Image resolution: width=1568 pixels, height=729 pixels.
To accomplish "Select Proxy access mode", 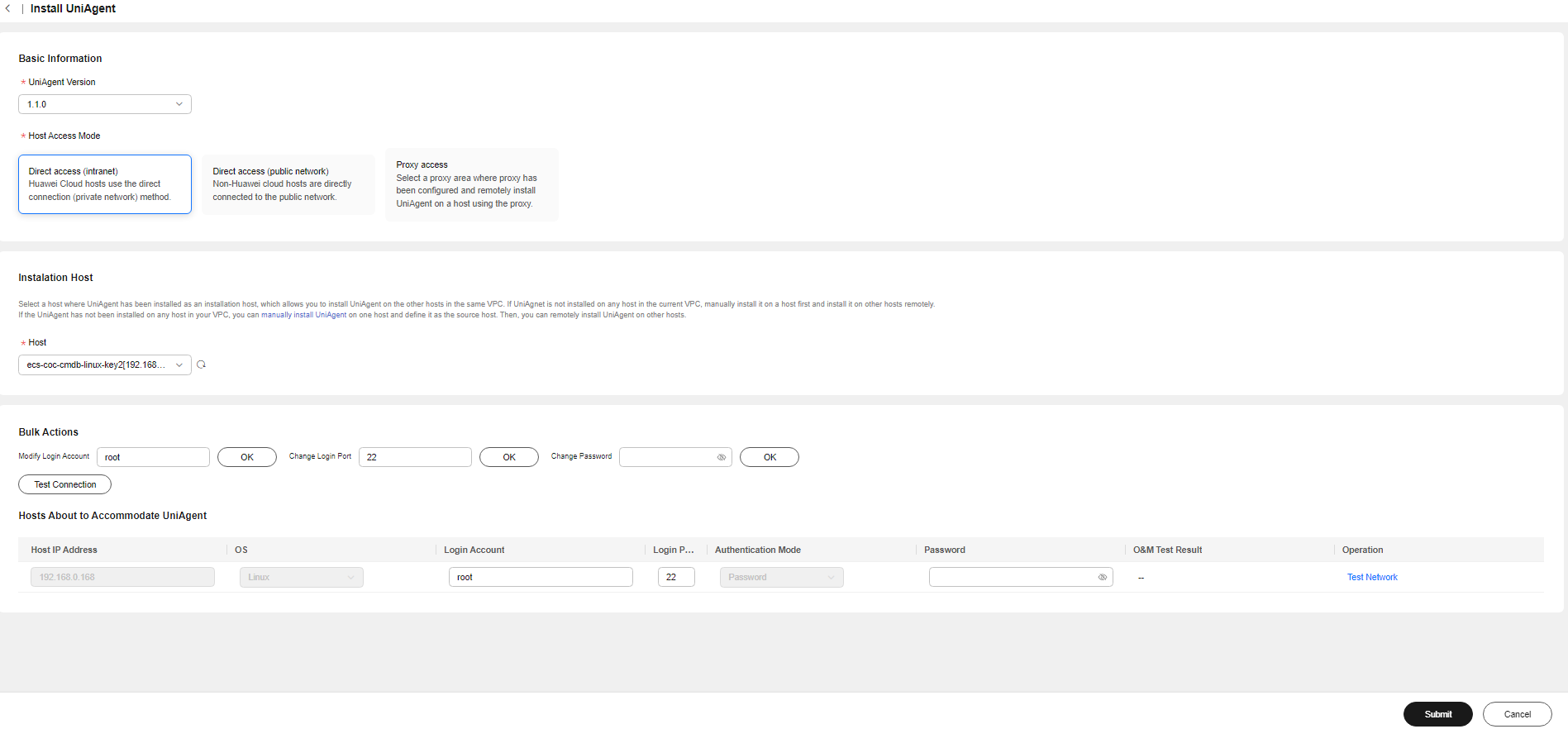I will pyautogui.click(x=472, y=184).
